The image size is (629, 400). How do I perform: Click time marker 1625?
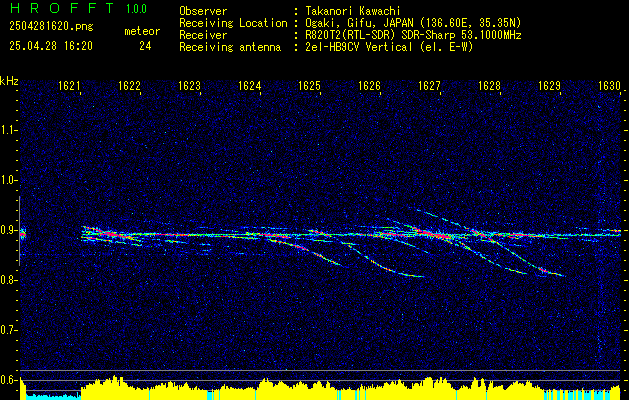309,85
